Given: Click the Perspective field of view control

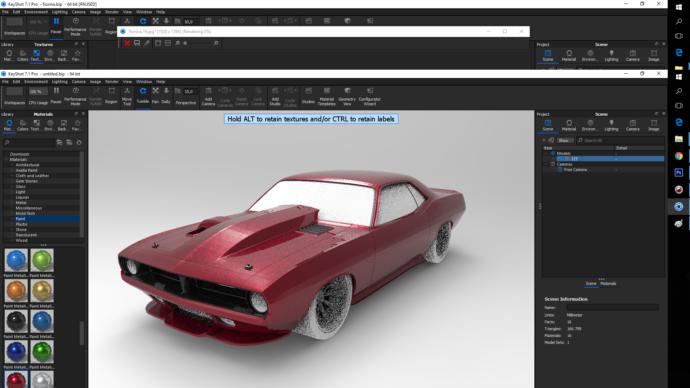Looking at the screenshot, I should pyautogui.click(x=186, y=96).
